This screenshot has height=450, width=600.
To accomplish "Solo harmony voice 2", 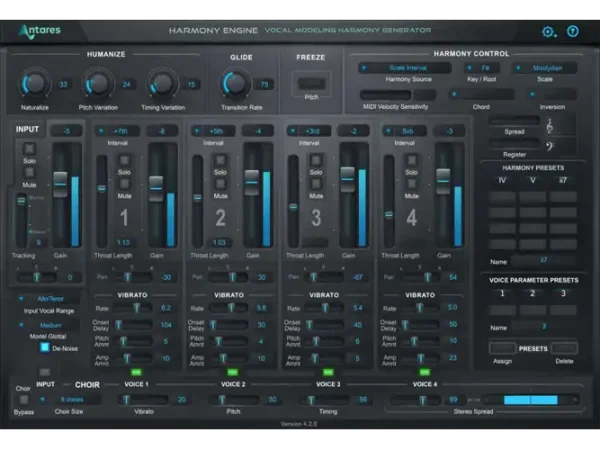I will coord(220,160).
